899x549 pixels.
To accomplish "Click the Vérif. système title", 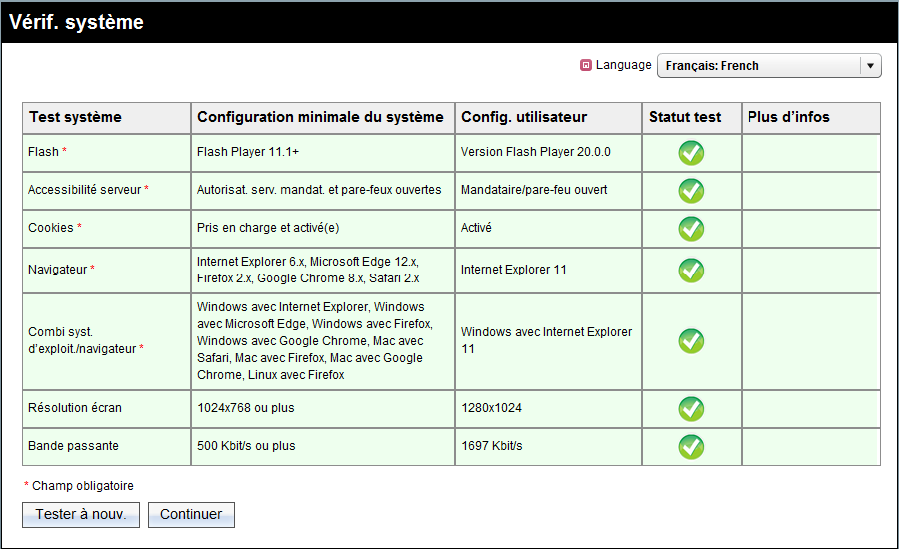I will [76, 22].
